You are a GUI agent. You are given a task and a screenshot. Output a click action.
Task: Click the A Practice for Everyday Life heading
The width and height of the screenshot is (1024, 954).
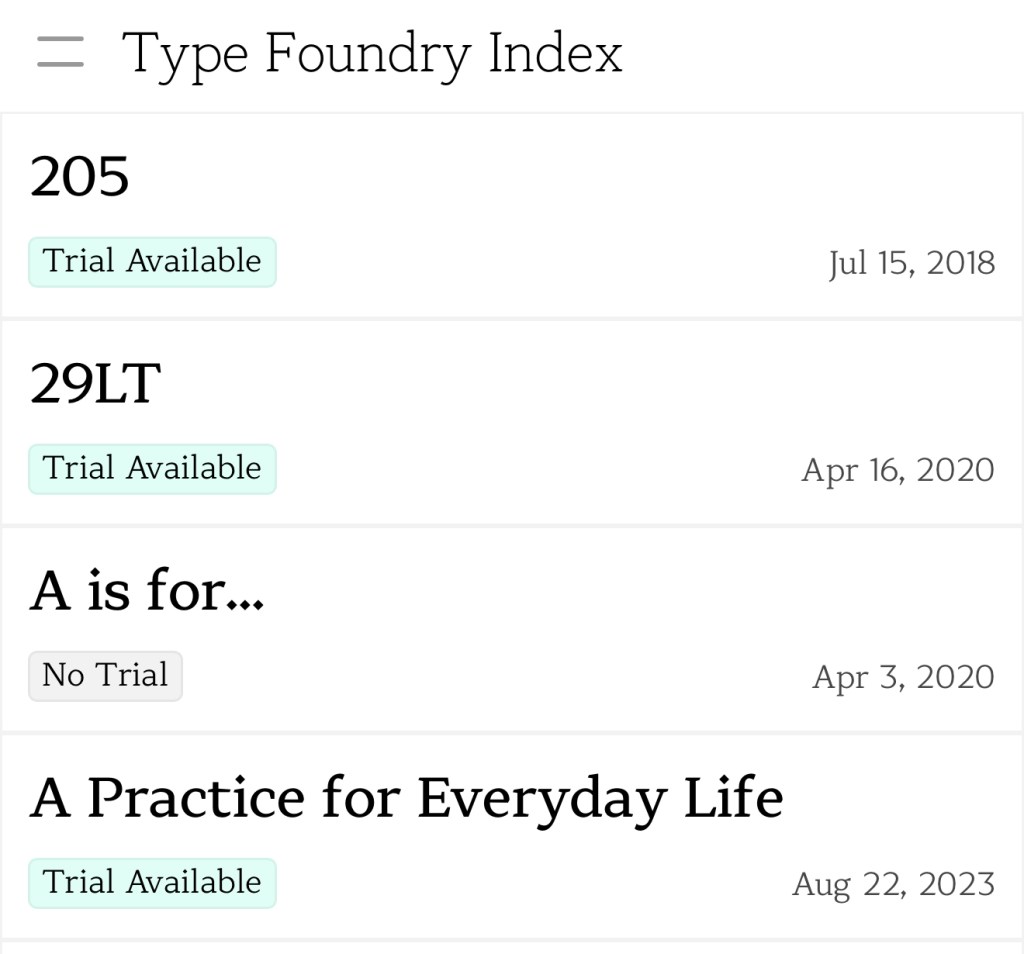tap(406, 798)
